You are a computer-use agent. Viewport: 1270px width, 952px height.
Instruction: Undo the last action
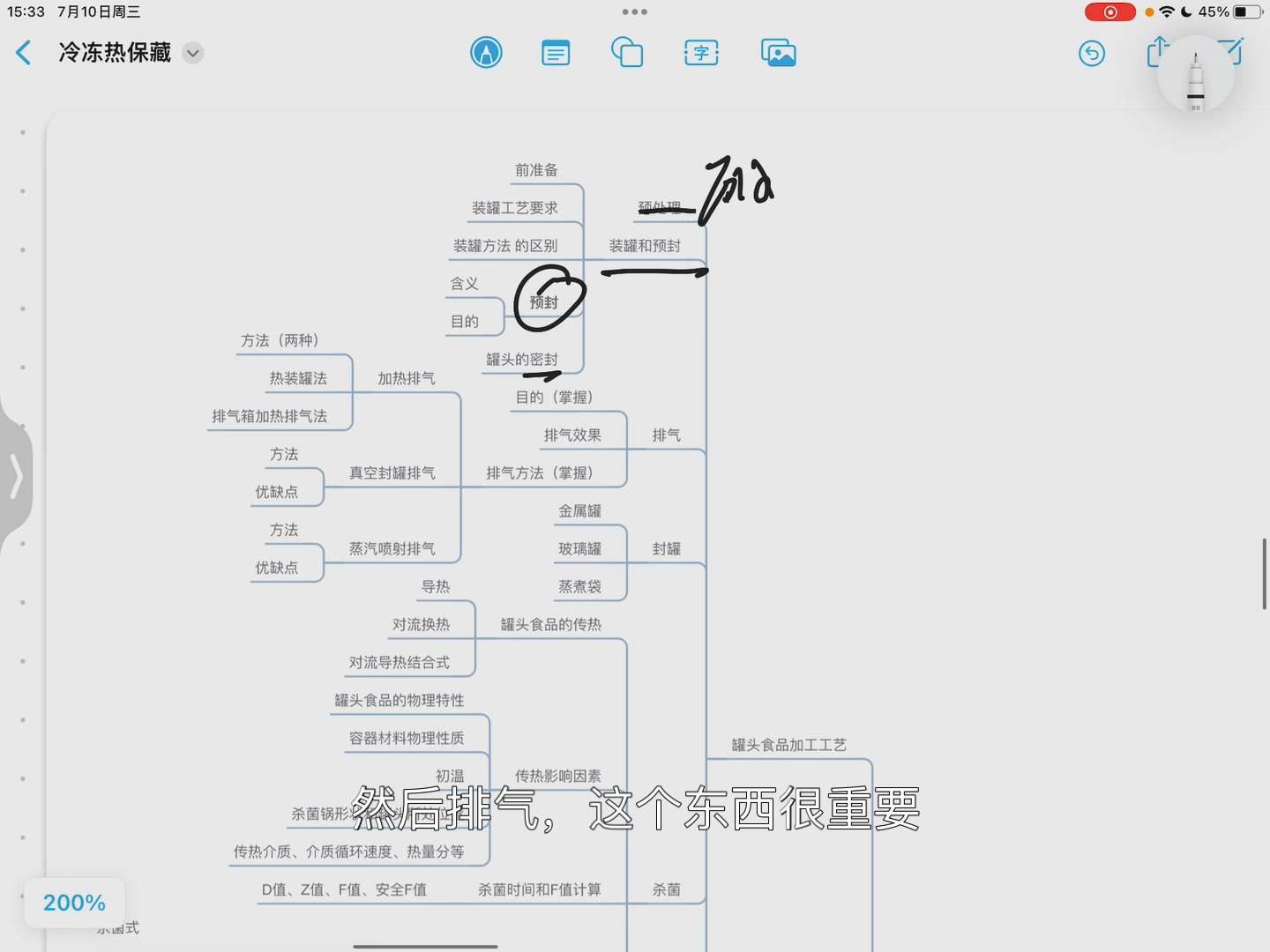point(1092,54)
